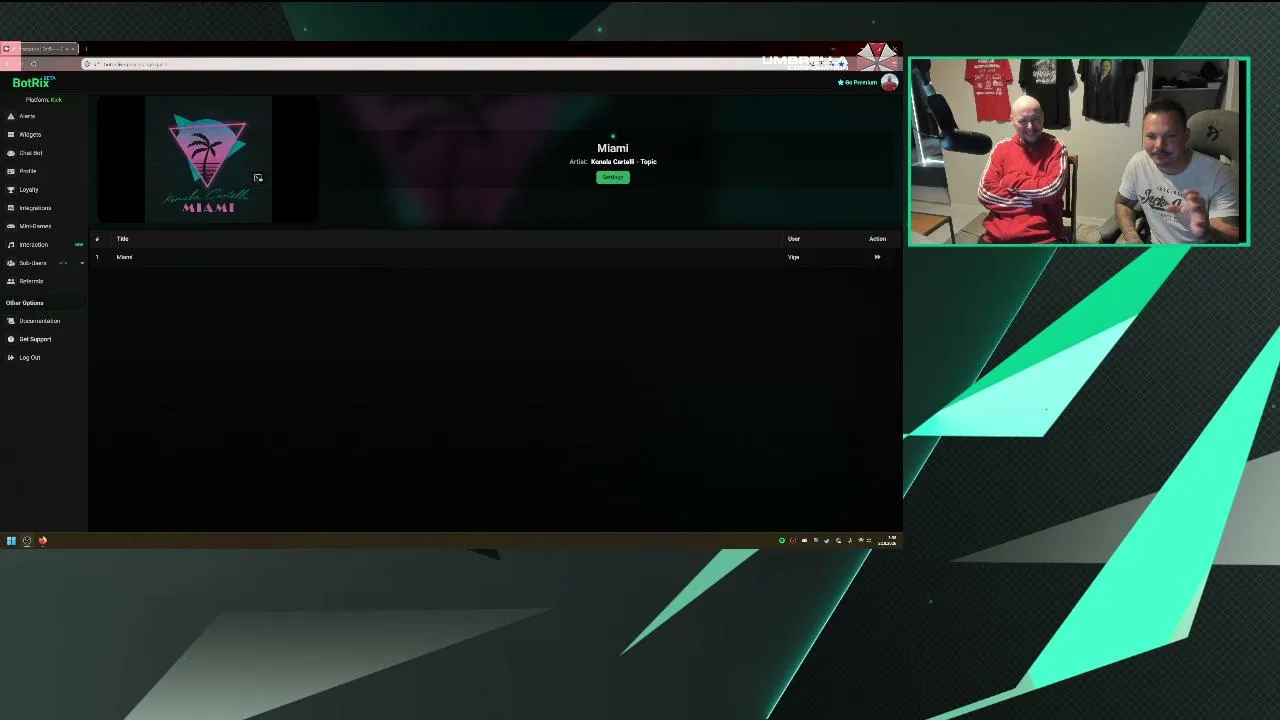Click the Get Support question icon
This screenshot has height=720, width=1280.
coord(11,339)
